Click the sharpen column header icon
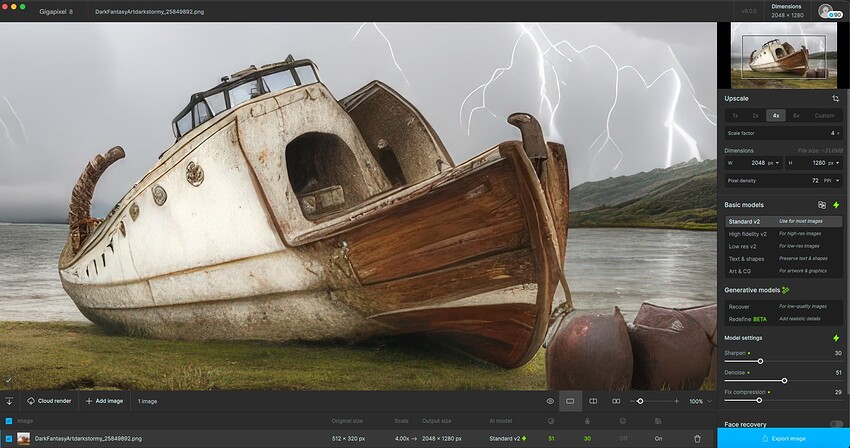This screenshot has height=448, width=850. click(587, 421)
